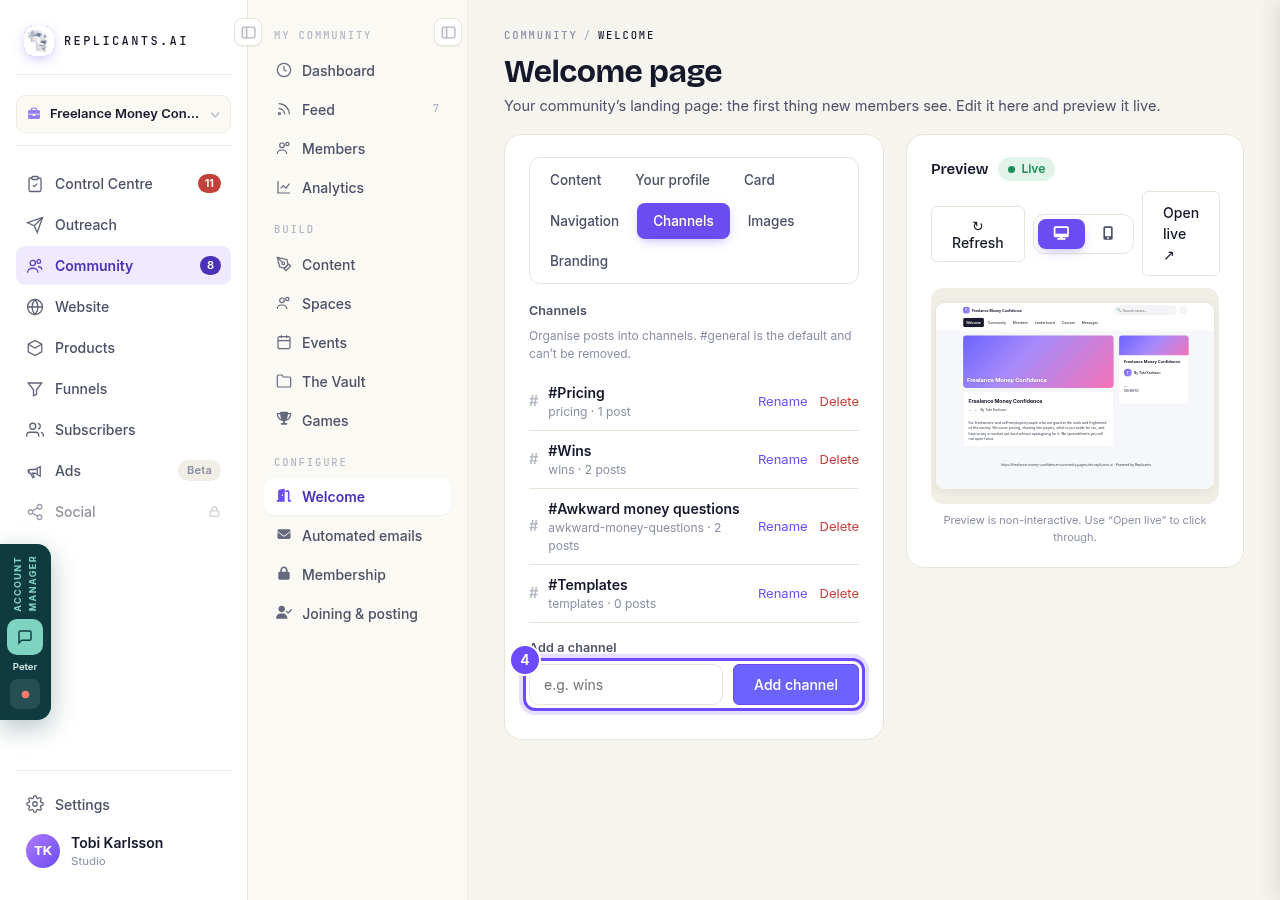Delete the #Templates channel
Viewport: 1280px width, 900px height.
839,594
